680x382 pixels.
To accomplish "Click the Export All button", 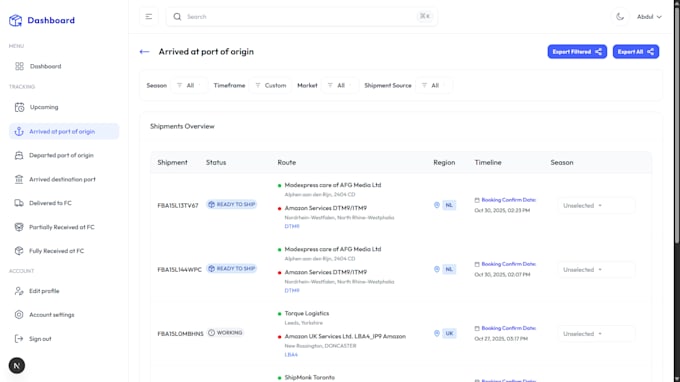I will coord(635,52).
